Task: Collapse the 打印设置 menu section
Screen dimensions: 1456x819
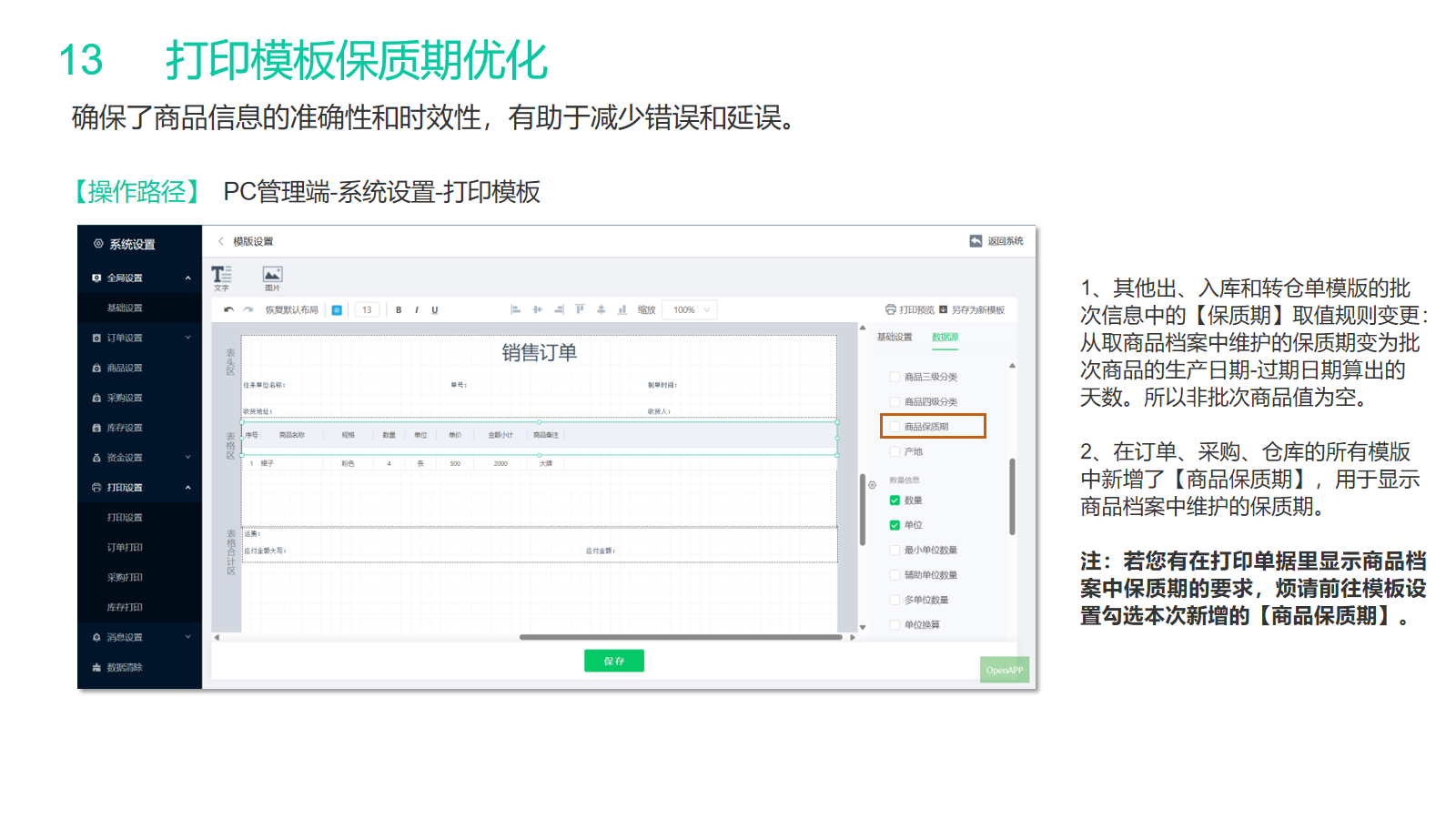Action: click(188, 488)
